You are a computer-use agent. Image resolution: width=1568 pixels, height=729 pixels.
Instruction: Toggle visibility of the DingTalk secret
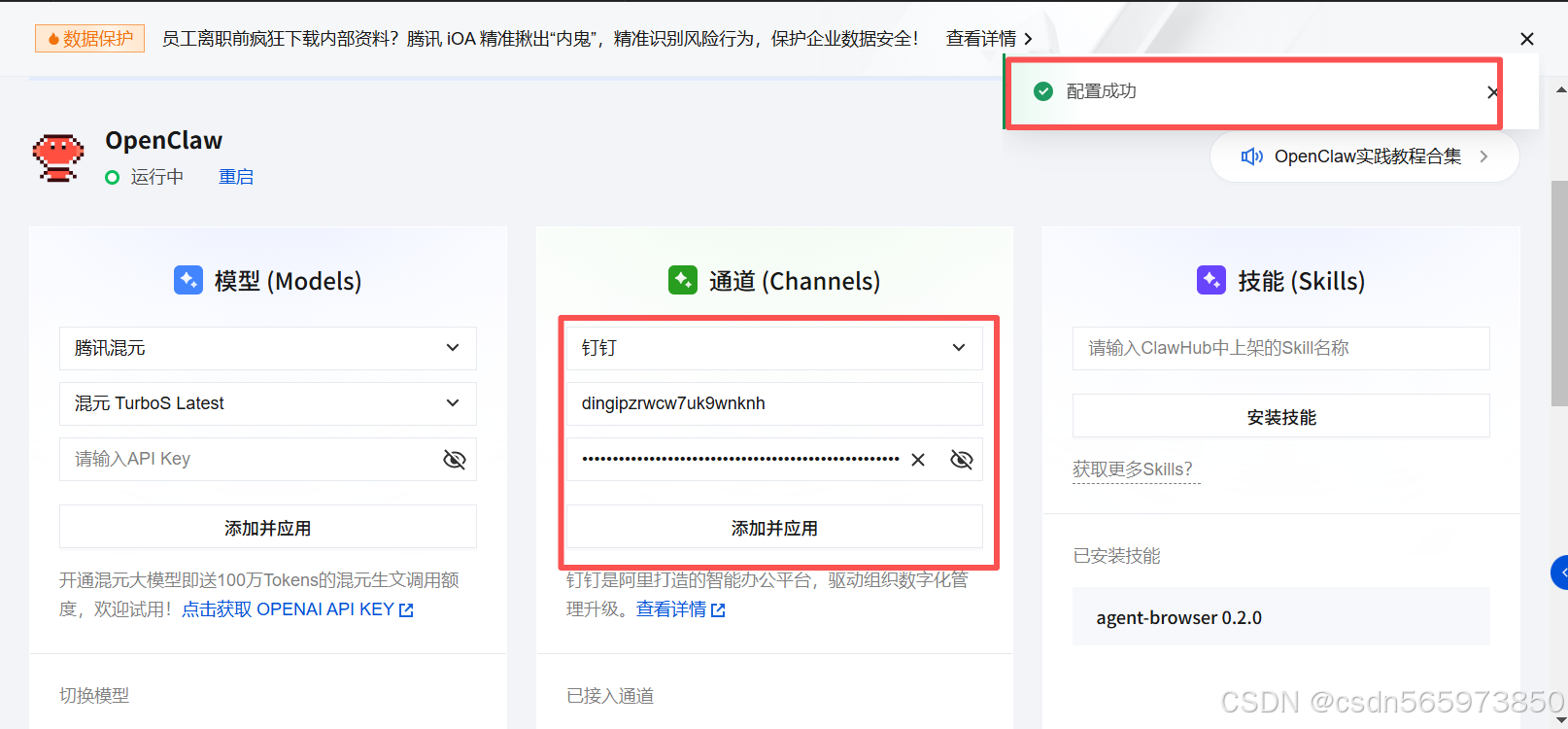point(962,460)
